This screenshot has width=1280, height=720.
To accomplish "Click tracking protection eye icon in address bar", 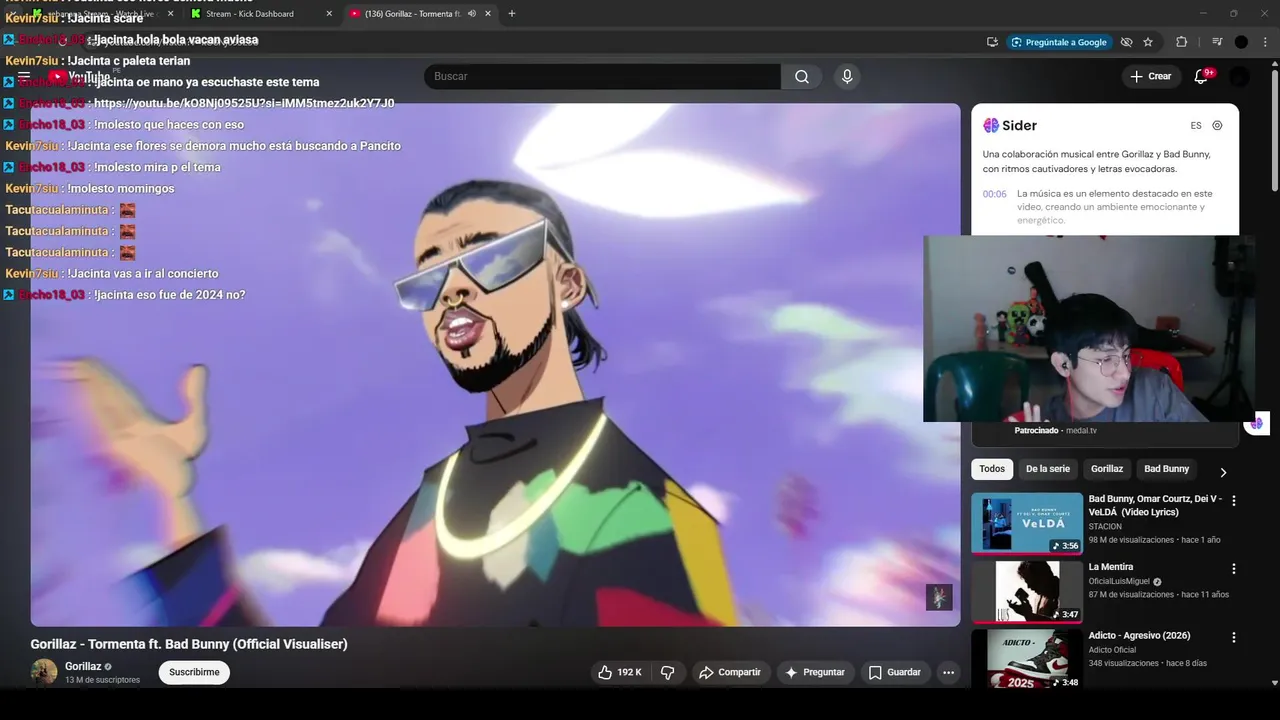I will pyautogui.click(x=1126, y=42).
